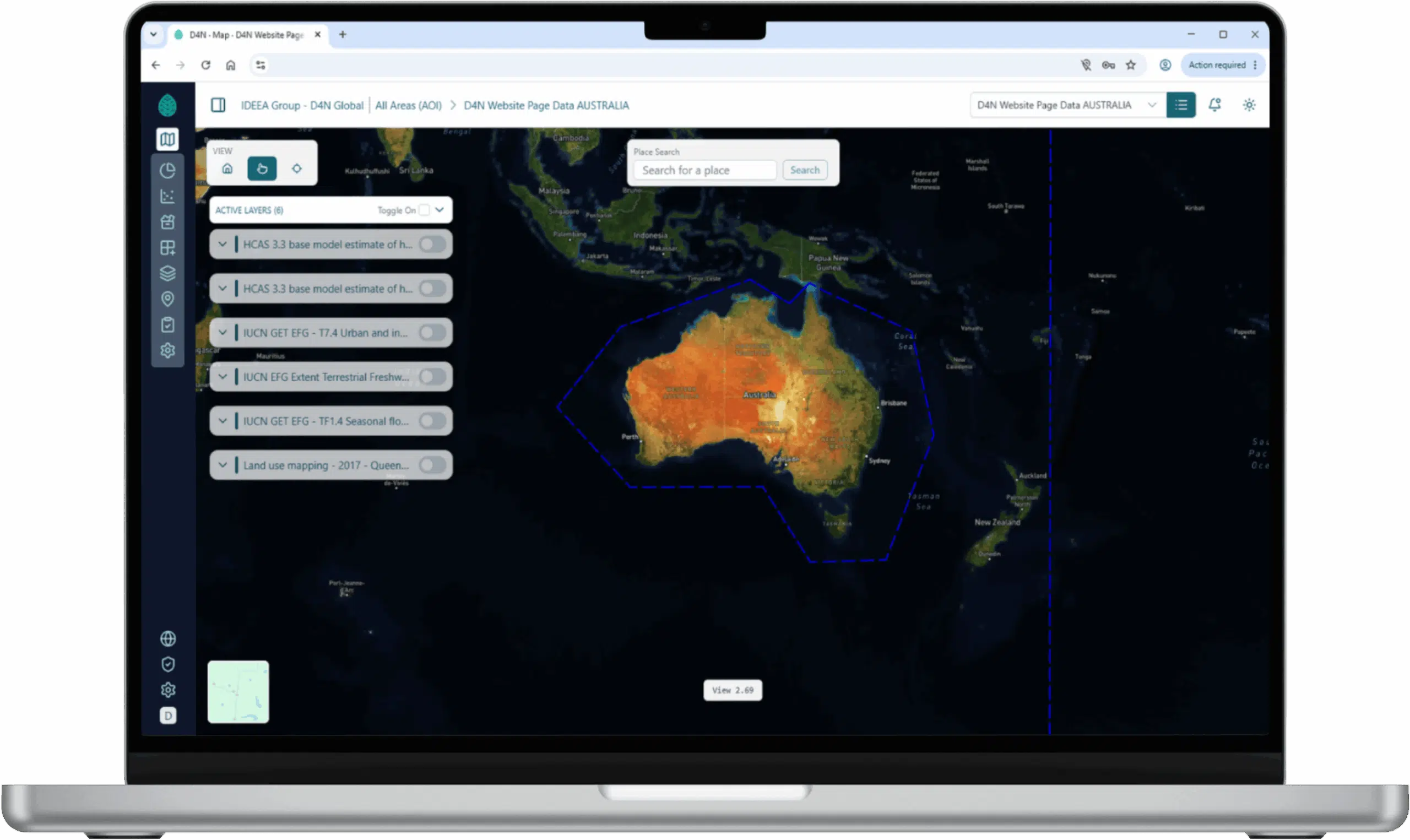Enable IUCN GET EFG T7.4 Urban layer
1410x840 pixels.
coord(433,333)
